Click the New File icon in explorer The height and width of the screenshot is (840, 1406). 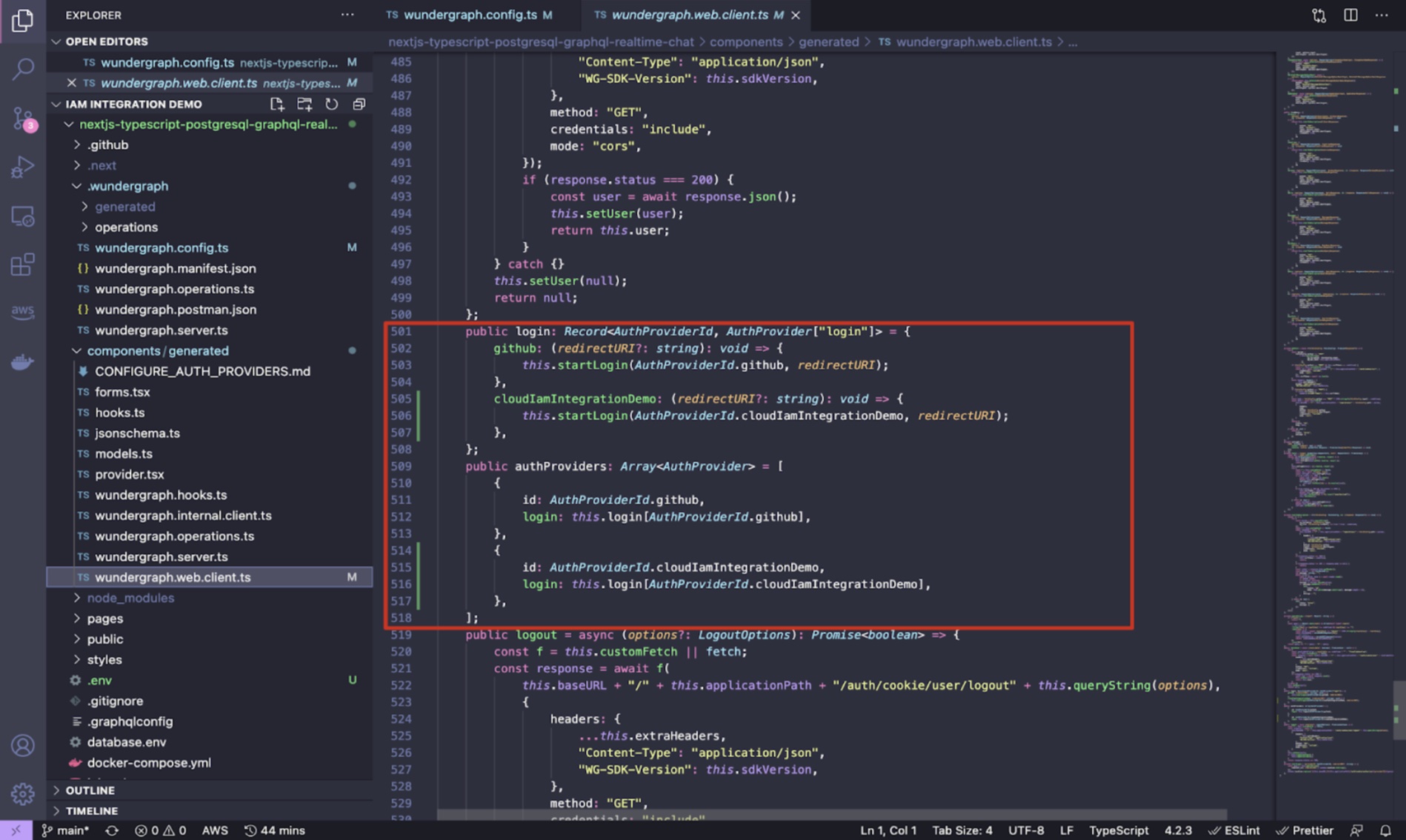[276, 104]
